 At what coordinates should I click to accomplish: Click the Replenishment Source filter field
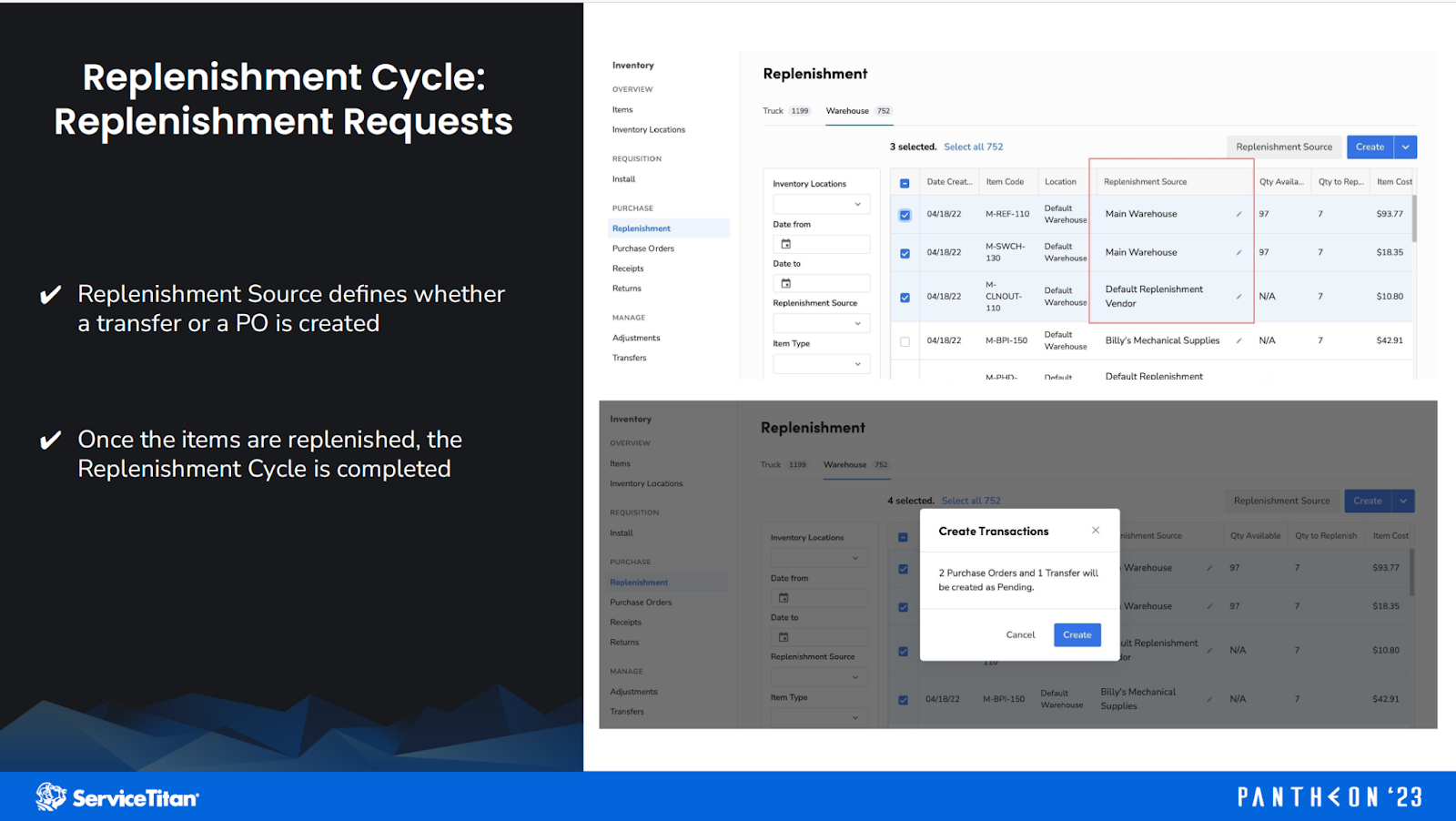pyautogui.click(x=820, y=322)
